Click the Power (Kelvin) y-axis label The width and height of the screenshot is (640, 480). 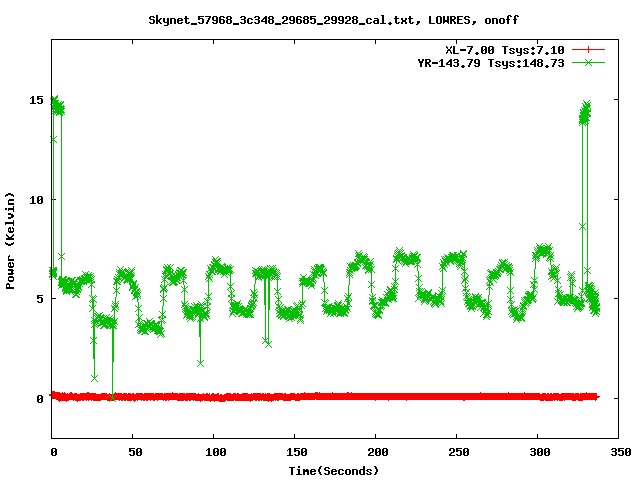tap(10, 241)
